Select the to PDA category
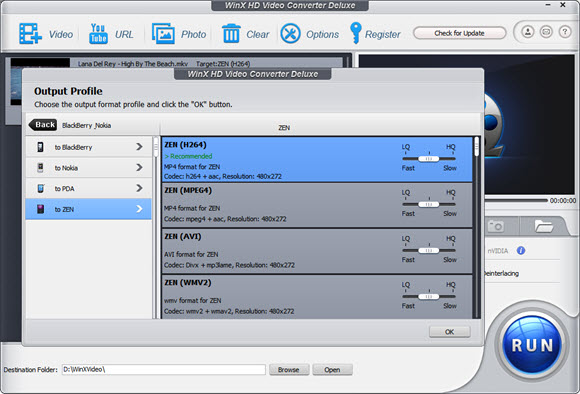580x394 pixels. 89,188
